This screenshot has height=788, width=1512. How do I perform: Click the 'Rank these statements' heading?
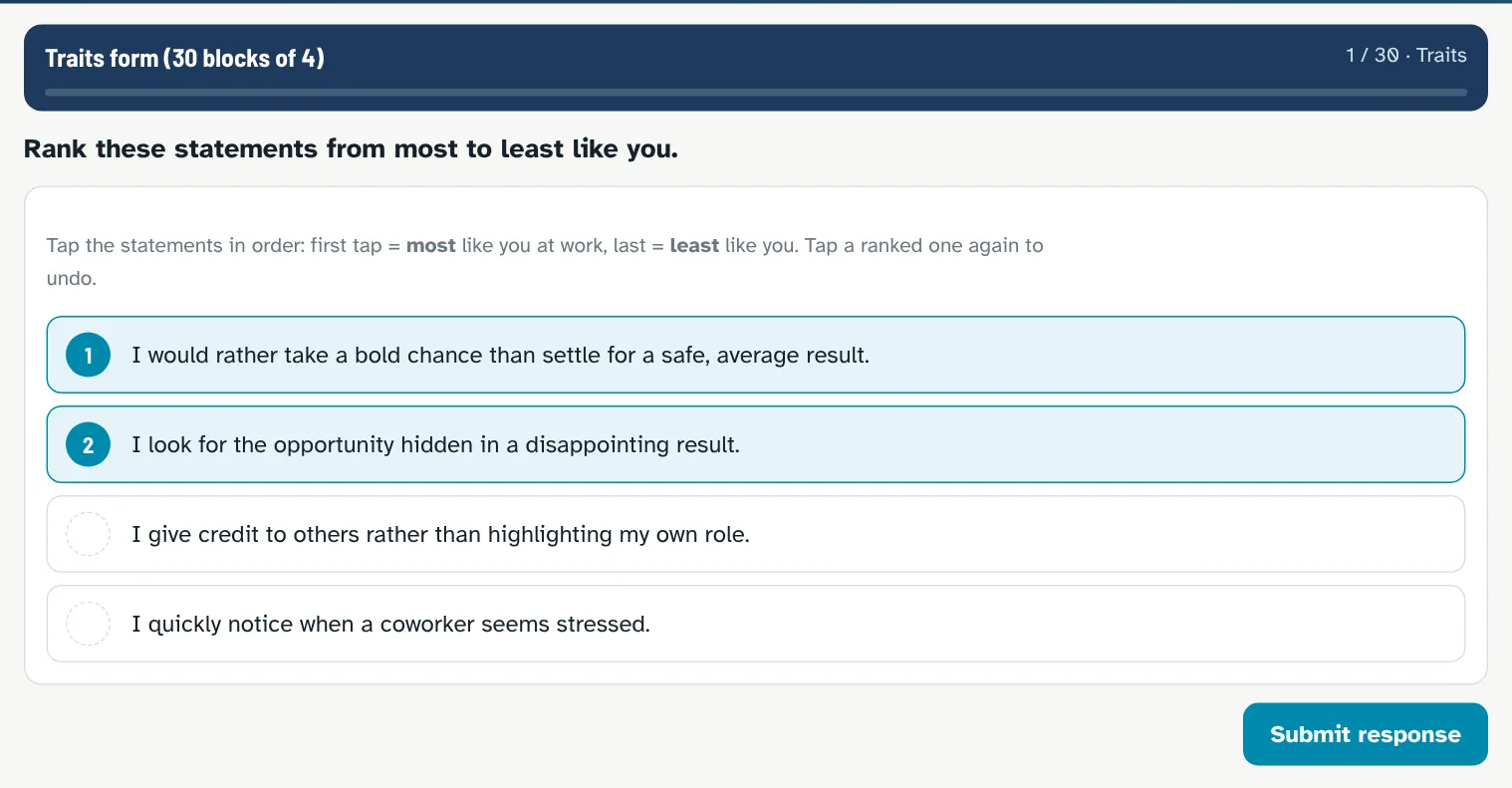click(351, 149)
